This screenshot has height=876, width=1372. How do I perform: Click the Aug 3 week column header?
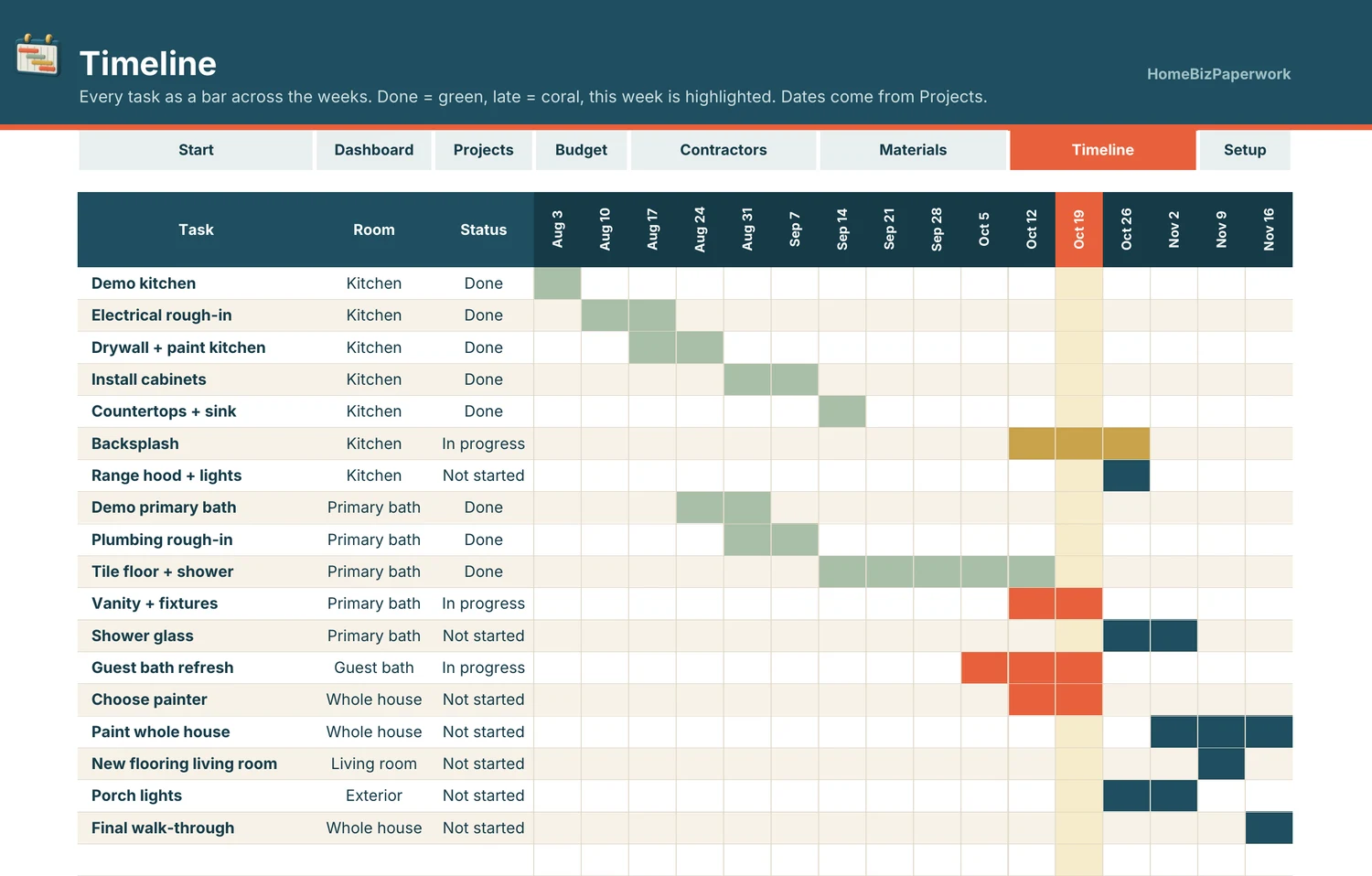pyautogui.click(x=558, y=230)
